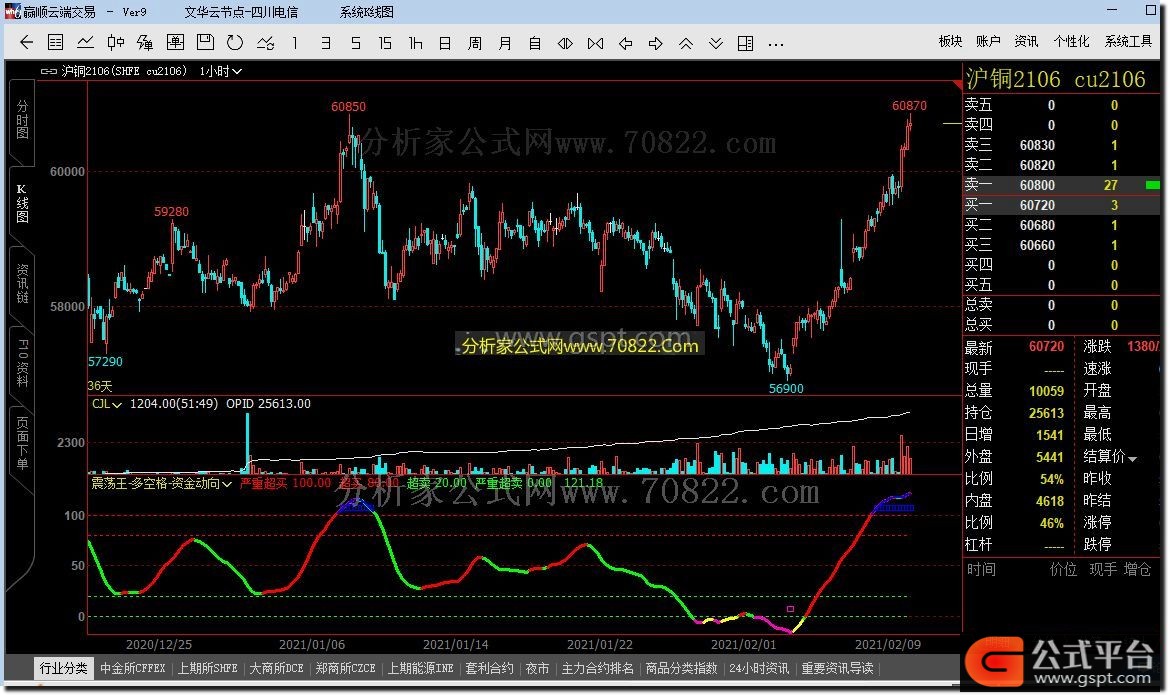This screenshot has height=695, width=1170.
Task: Open the 页面下单 side tab
Action: pyautogui.click(x=22, y=443)
